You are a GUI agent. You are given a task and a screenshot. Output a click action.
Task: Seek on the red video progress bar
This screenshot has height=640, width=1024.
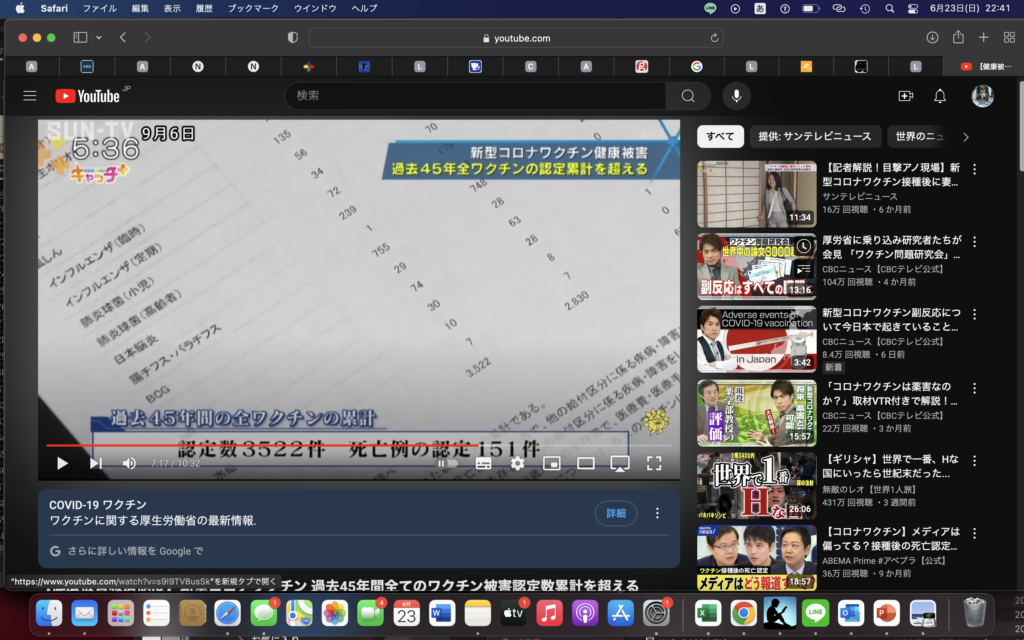(x=300, y=445)
